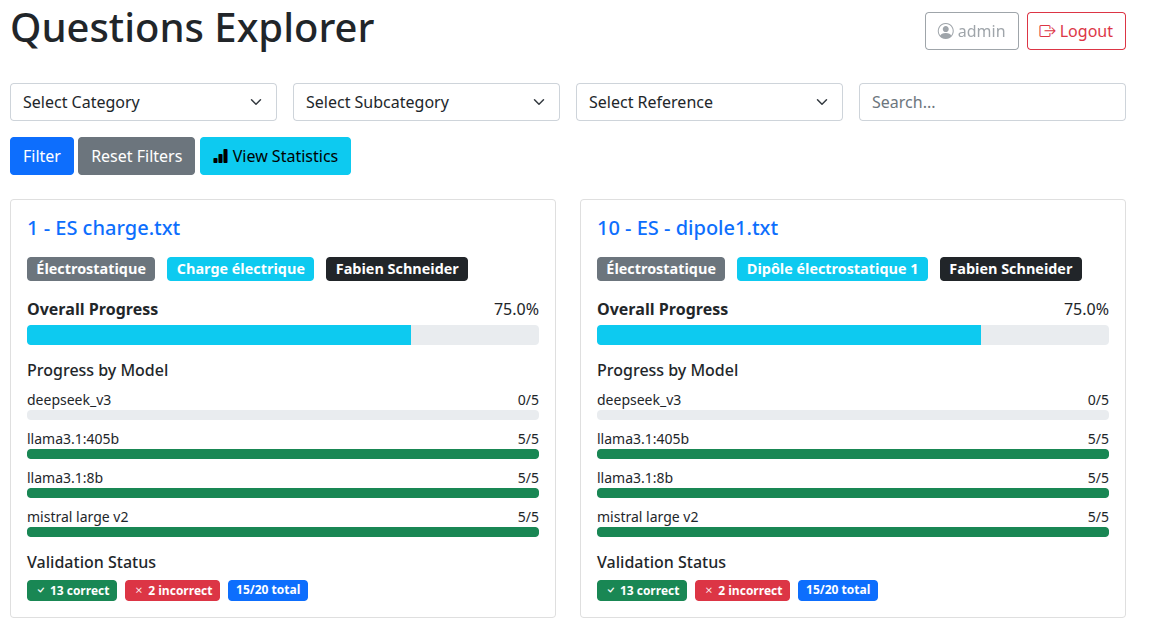Click the Reset Filters button
1153x635 pixels.
coord(136,156)
